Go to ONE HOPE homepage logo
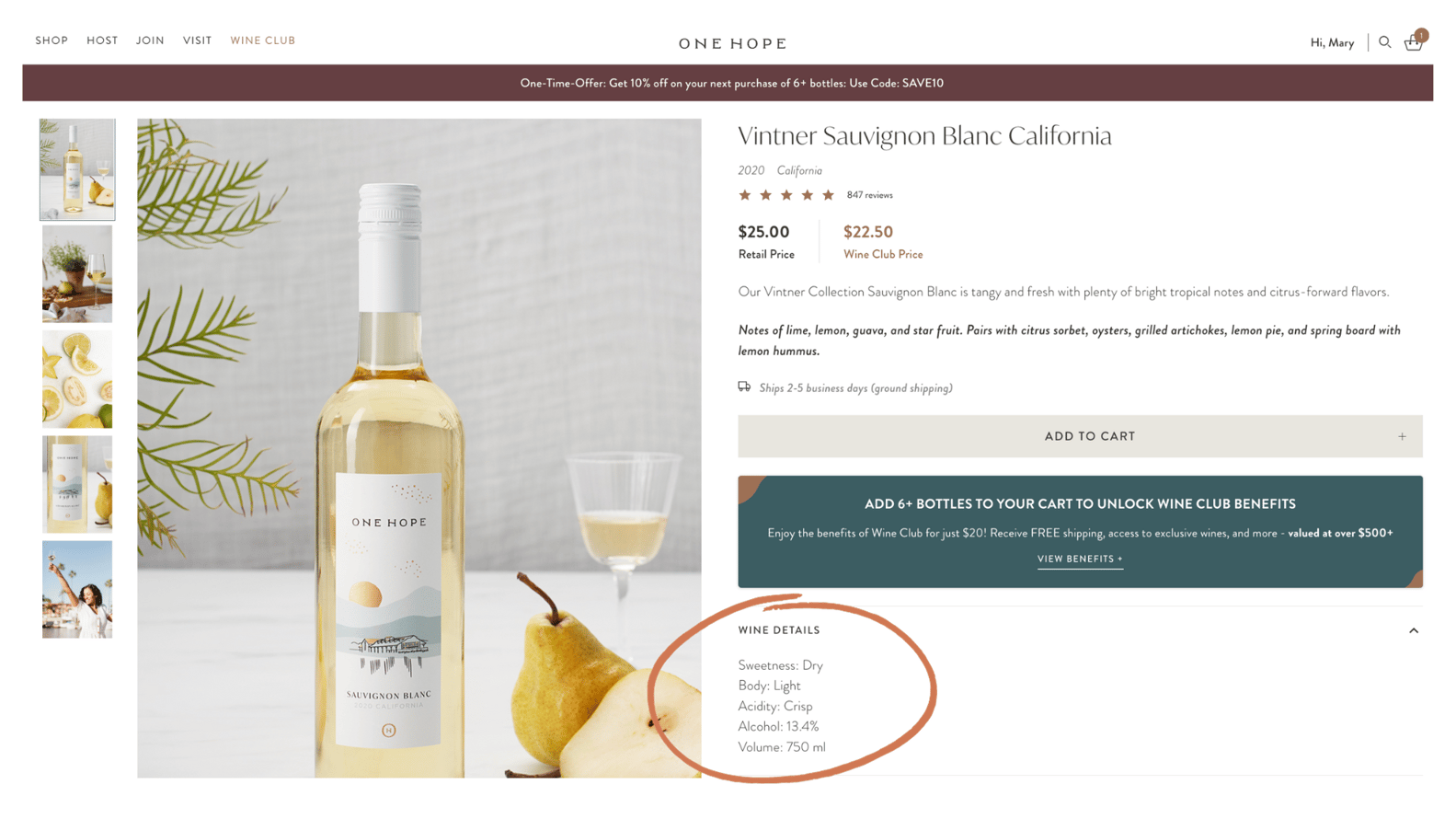The width and height of the screenshot is (1456, 819). coord(733,43)
